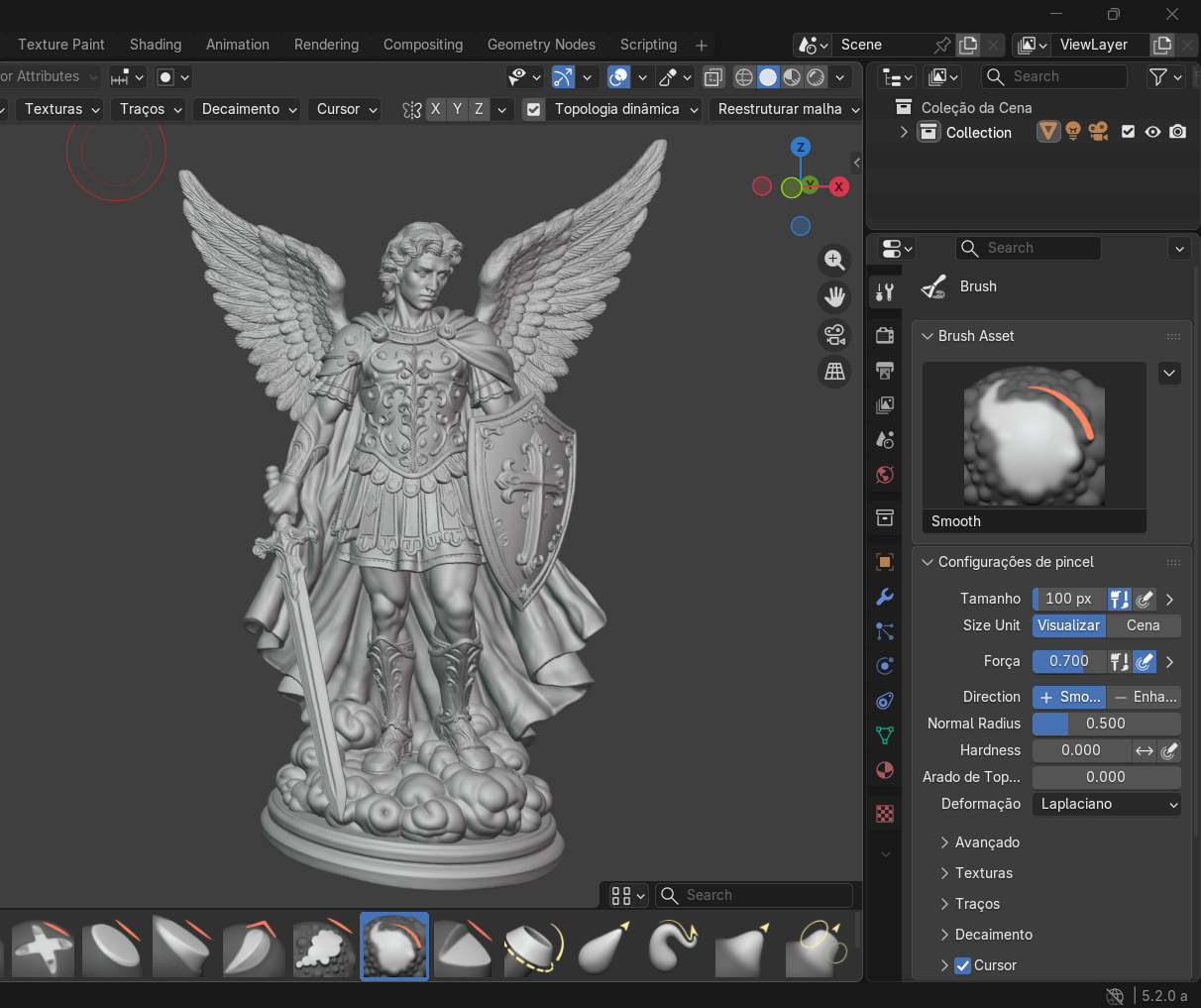Open the Modifiers wrench properties tab
Screen dimensions: 1201x1008
[885, 597]
